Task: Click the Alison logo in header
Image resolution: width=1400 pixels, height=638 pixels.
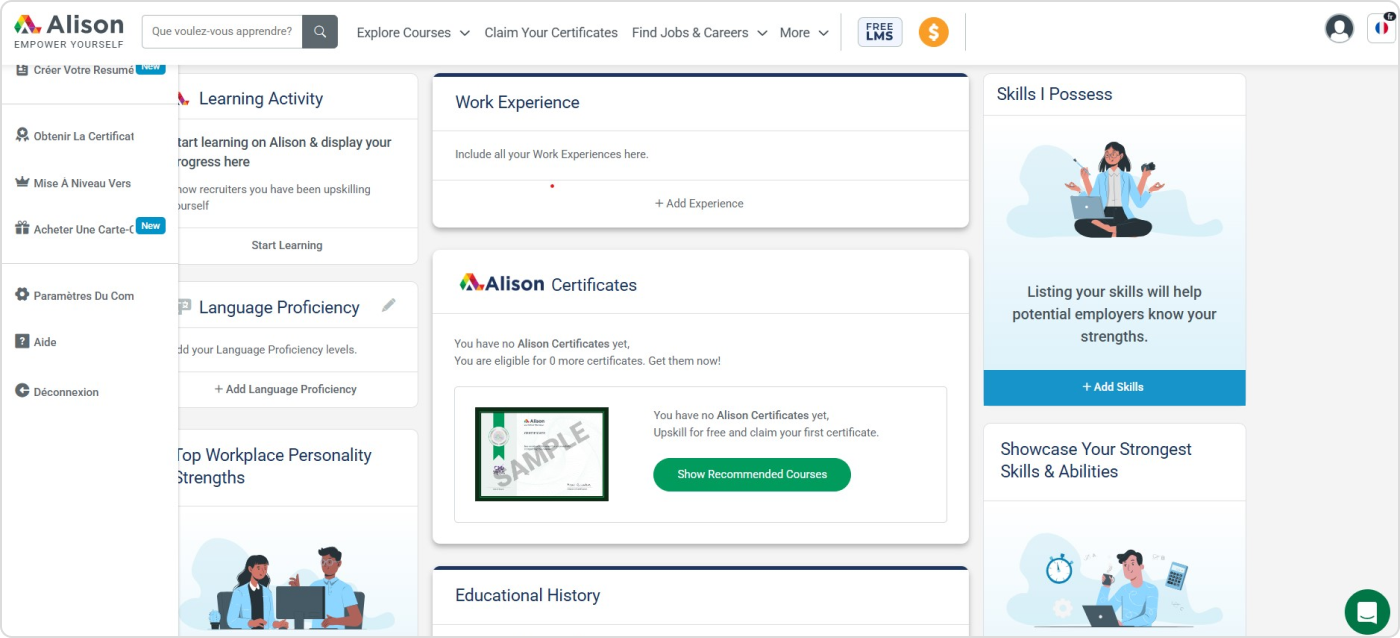Action: point(69,31)
